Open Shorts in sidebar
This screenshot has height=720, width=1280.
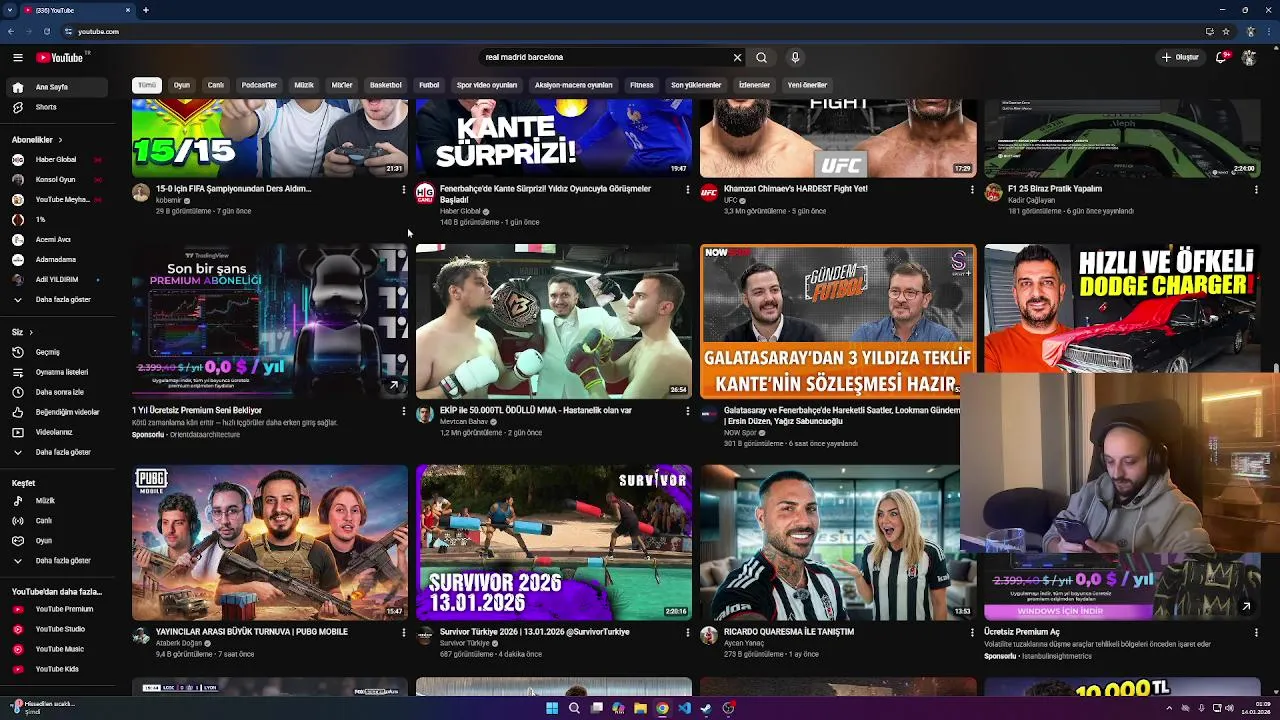pos(55,107)
